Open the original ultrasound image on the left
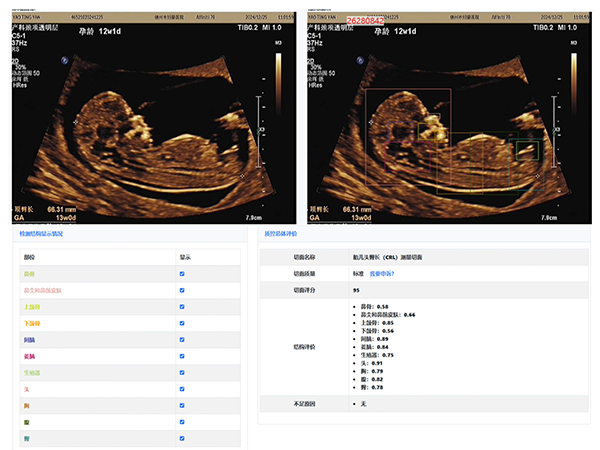The image size is (600, 450). coord(148,117)
